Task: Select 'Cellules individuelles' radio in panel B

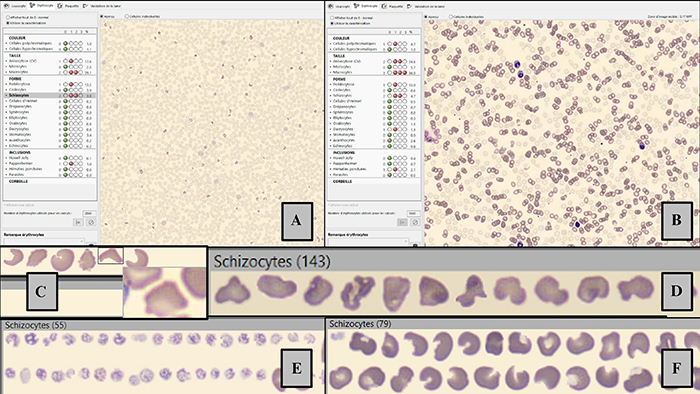Action: pyautogui.click(x=451, y=17)
